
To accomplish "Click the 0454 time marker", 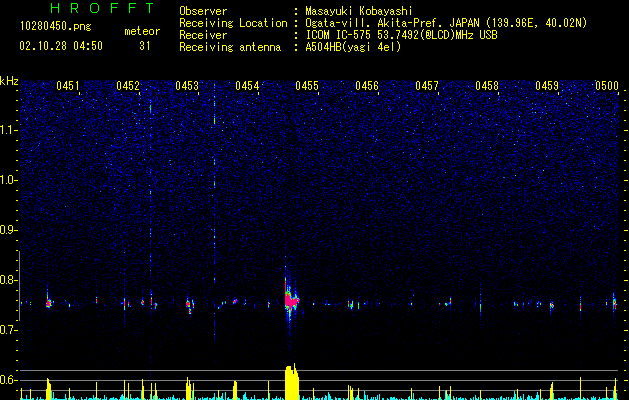I will point(247,85).
